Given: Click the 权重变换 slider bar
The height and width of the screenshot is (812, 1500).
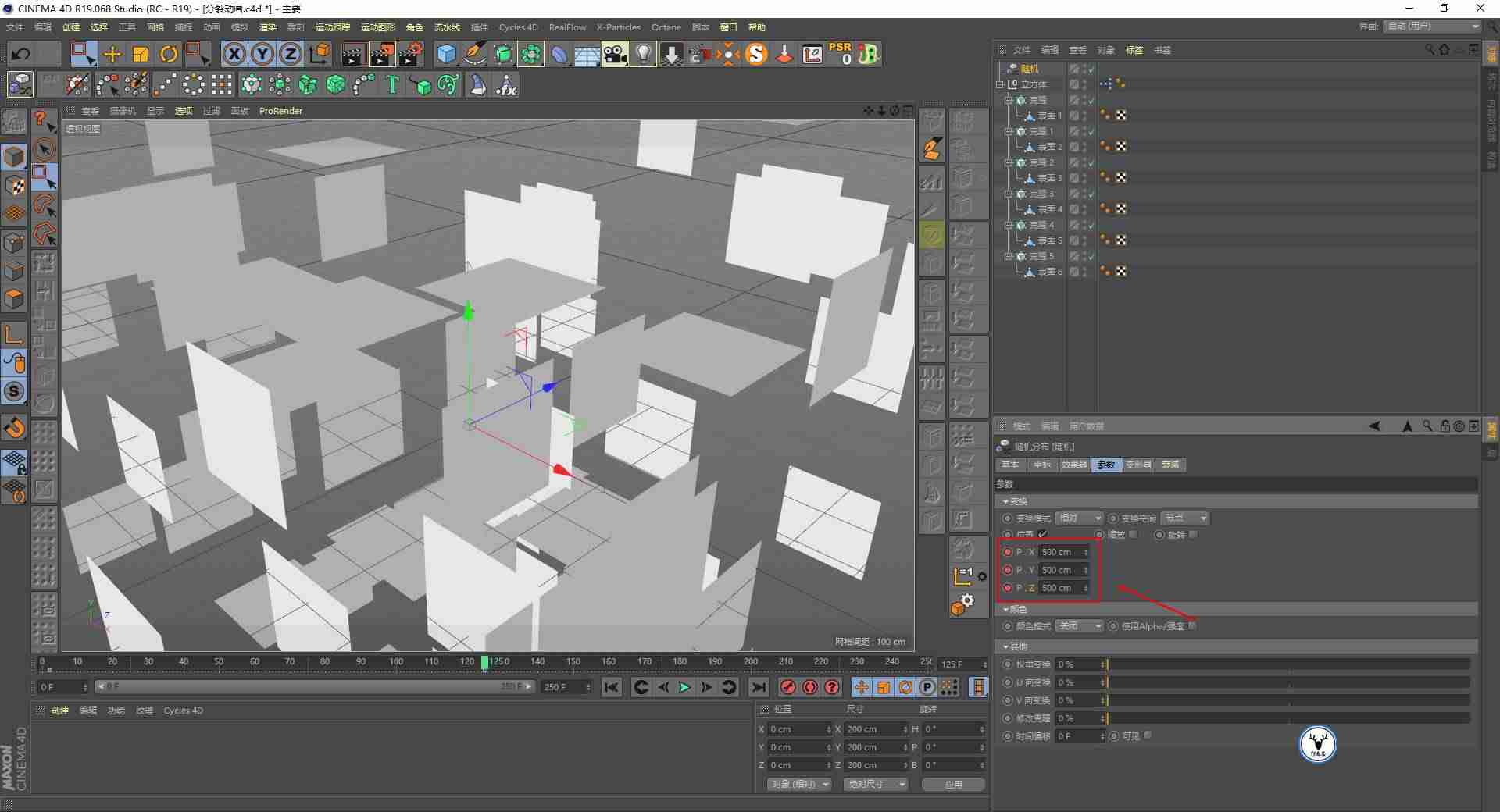Looking at the screenshot, I should 1287,664.
